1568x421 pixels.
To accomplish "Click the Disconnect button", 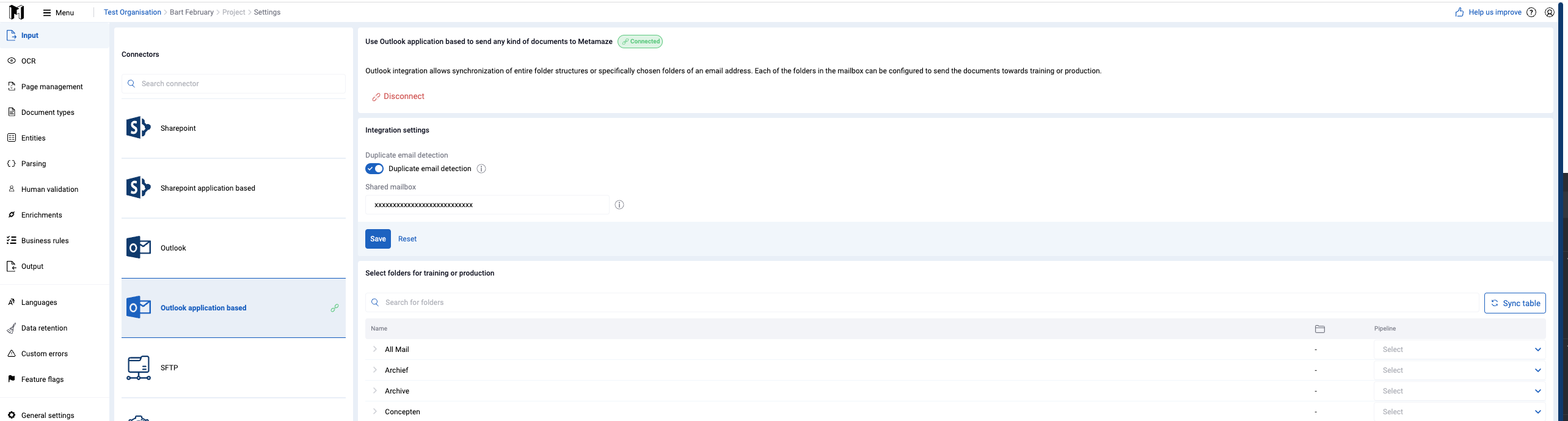I will tap(398, 97).
